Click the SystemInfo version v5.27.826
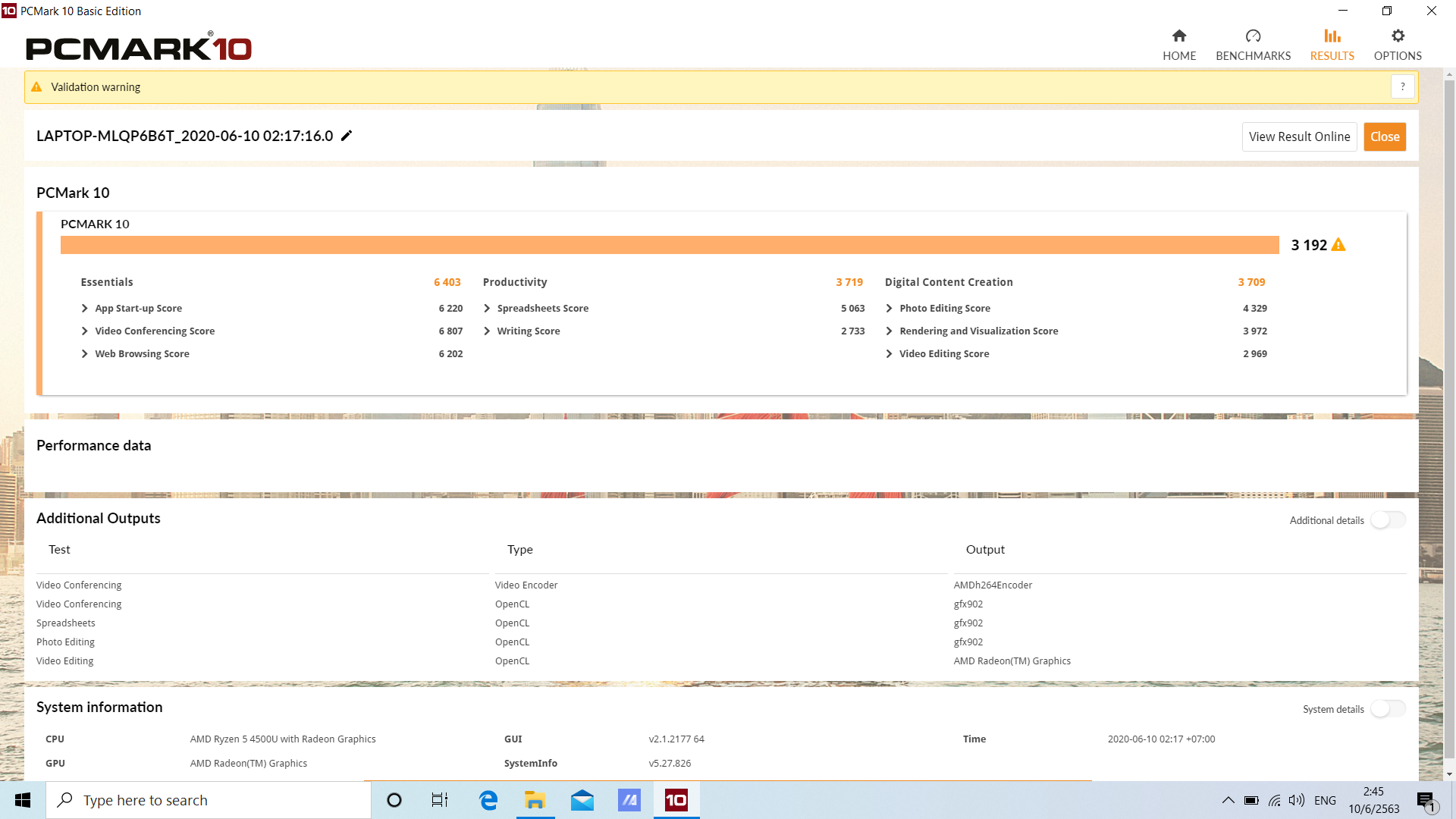 [670, 763]
